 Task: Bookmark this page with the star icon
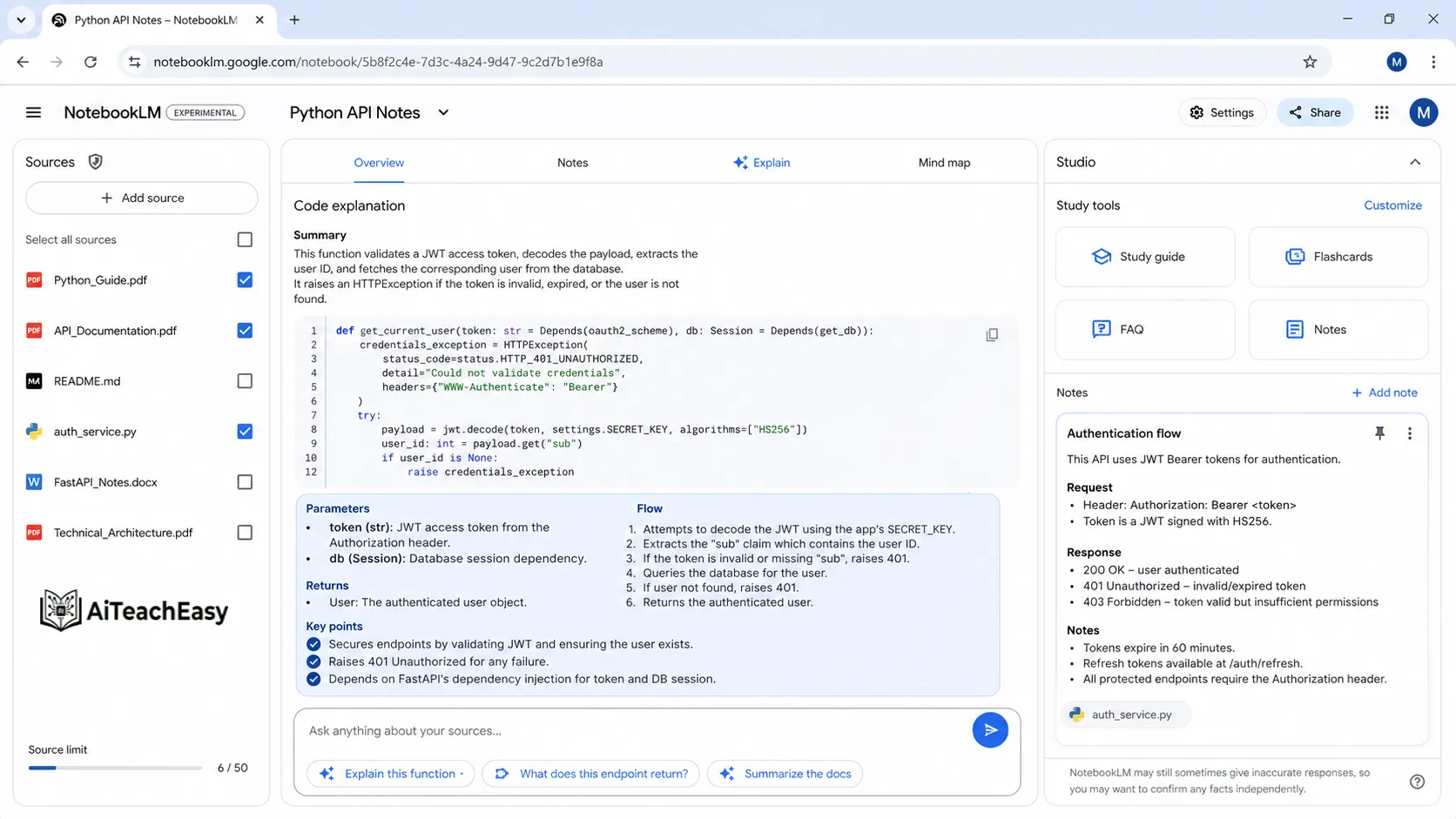[1310, 62]
